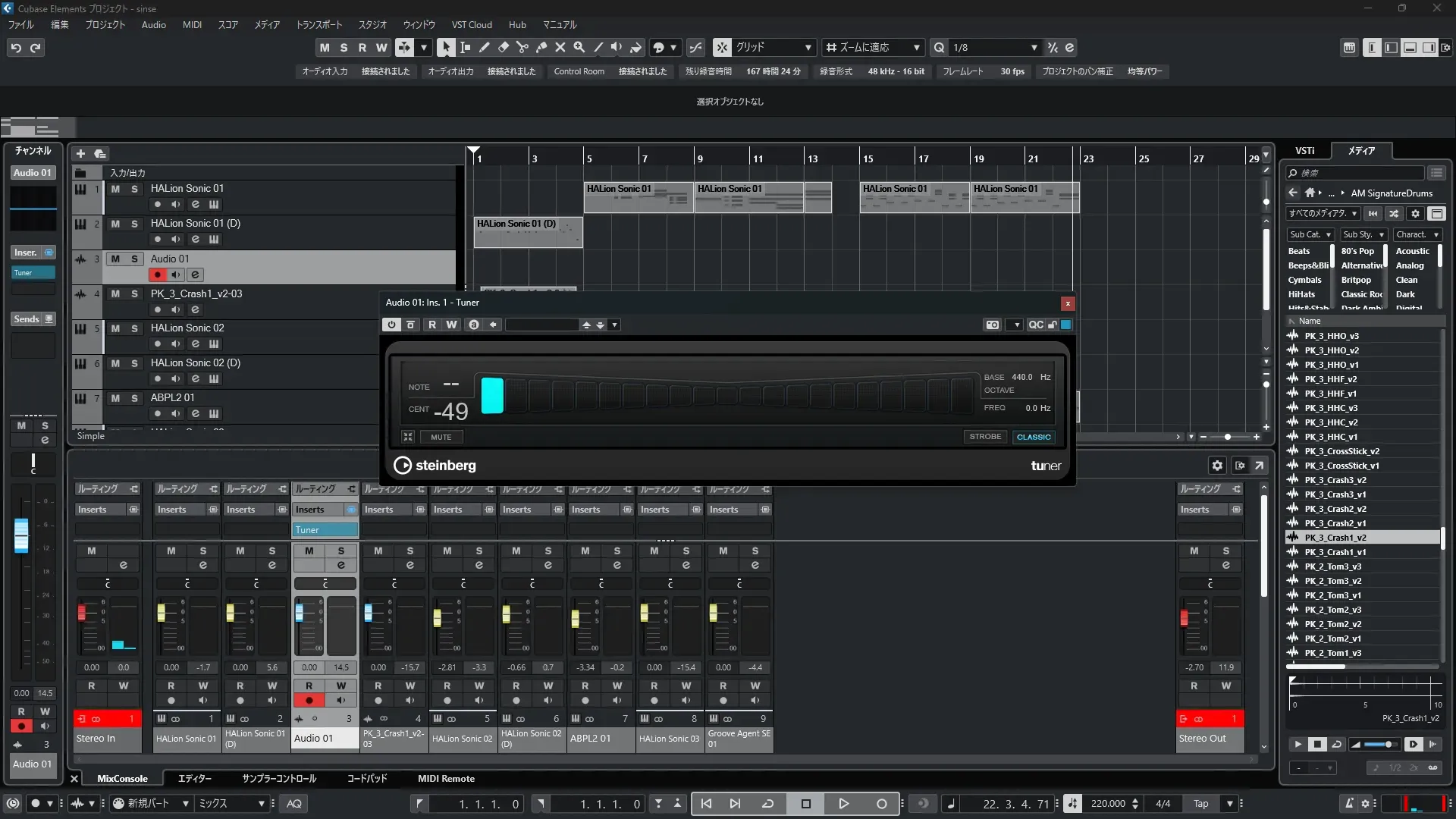Image resolution: width=1456 pixels, height=819 pixels.
Task: Select the Draw pencil tool
Action: (485, 47)
